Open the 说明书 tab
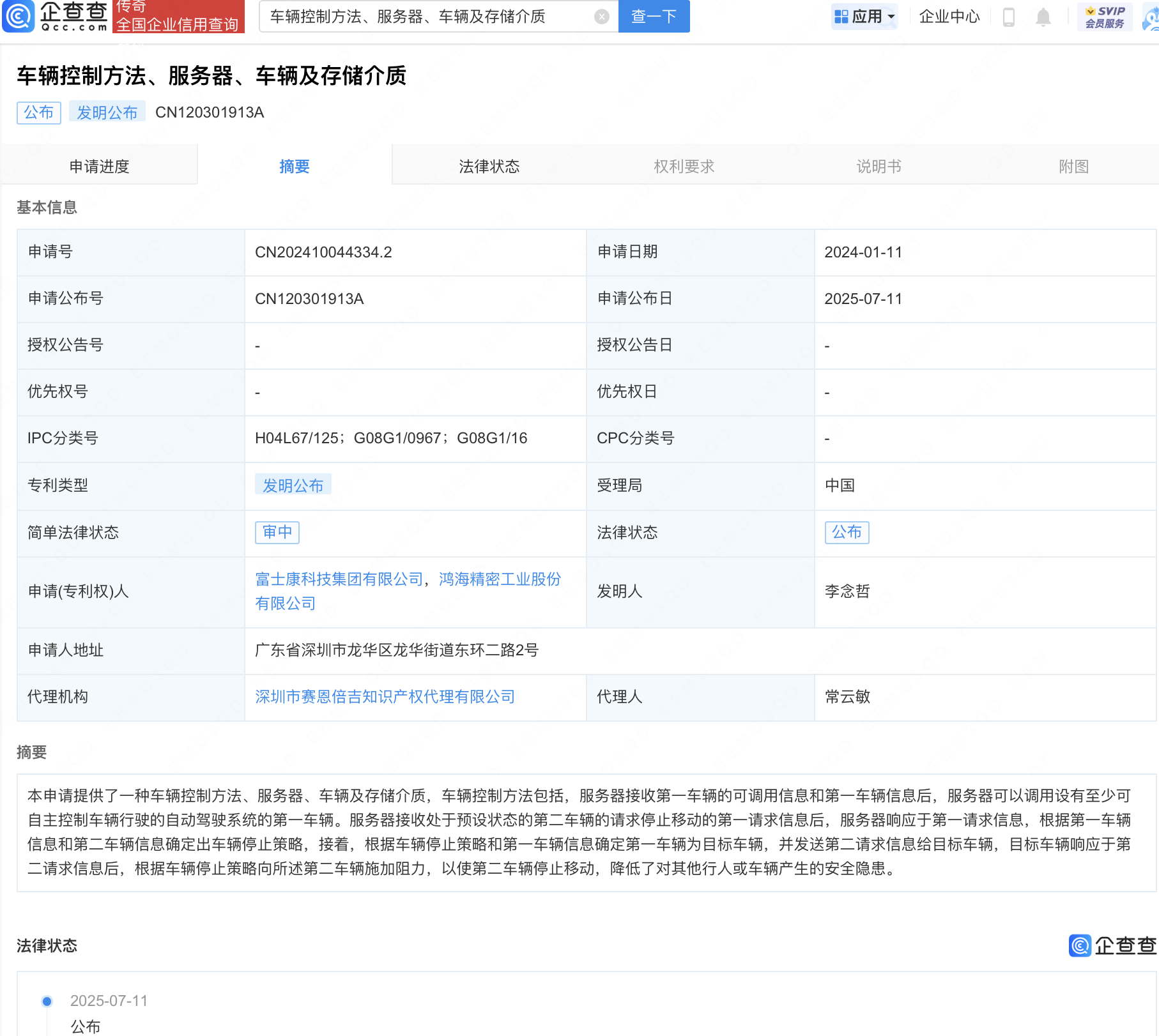The height and width of the screenshot is (1036, 1159). click(879, 167)
